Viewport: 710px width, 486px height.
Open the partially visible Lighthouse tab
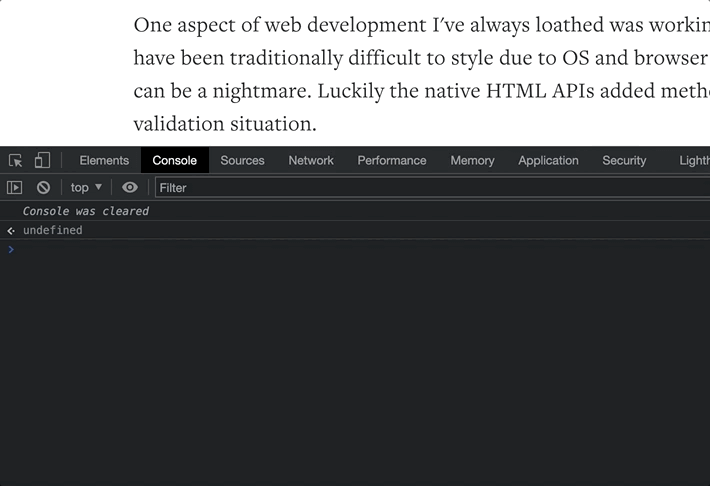(693, 160)
